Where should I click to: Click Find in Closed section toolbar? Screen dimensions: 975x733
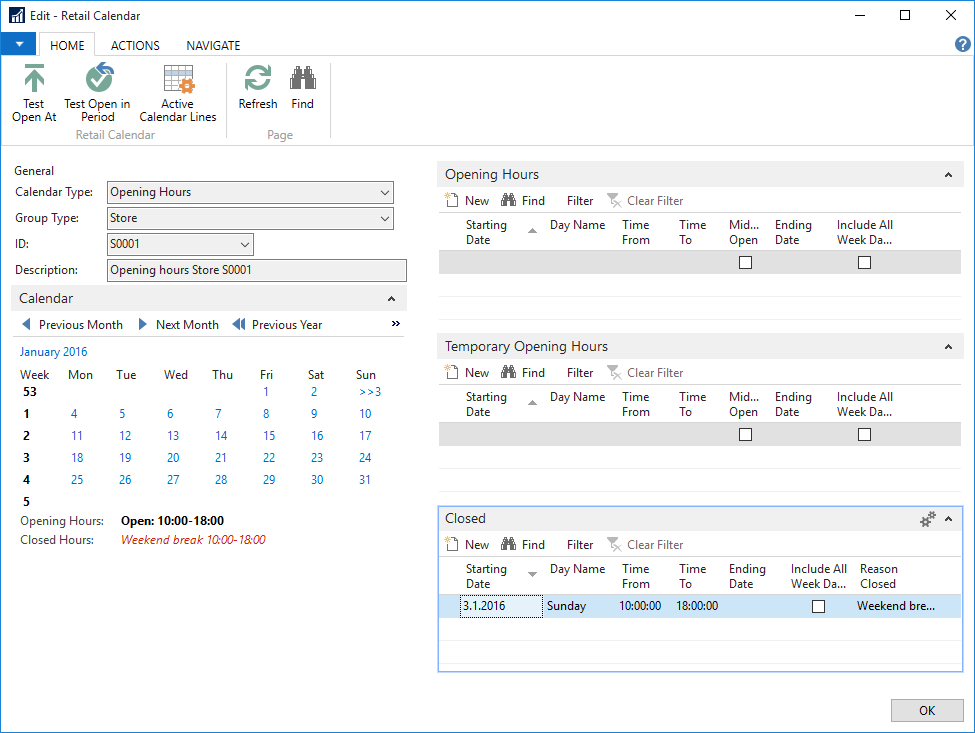[523, 545]
